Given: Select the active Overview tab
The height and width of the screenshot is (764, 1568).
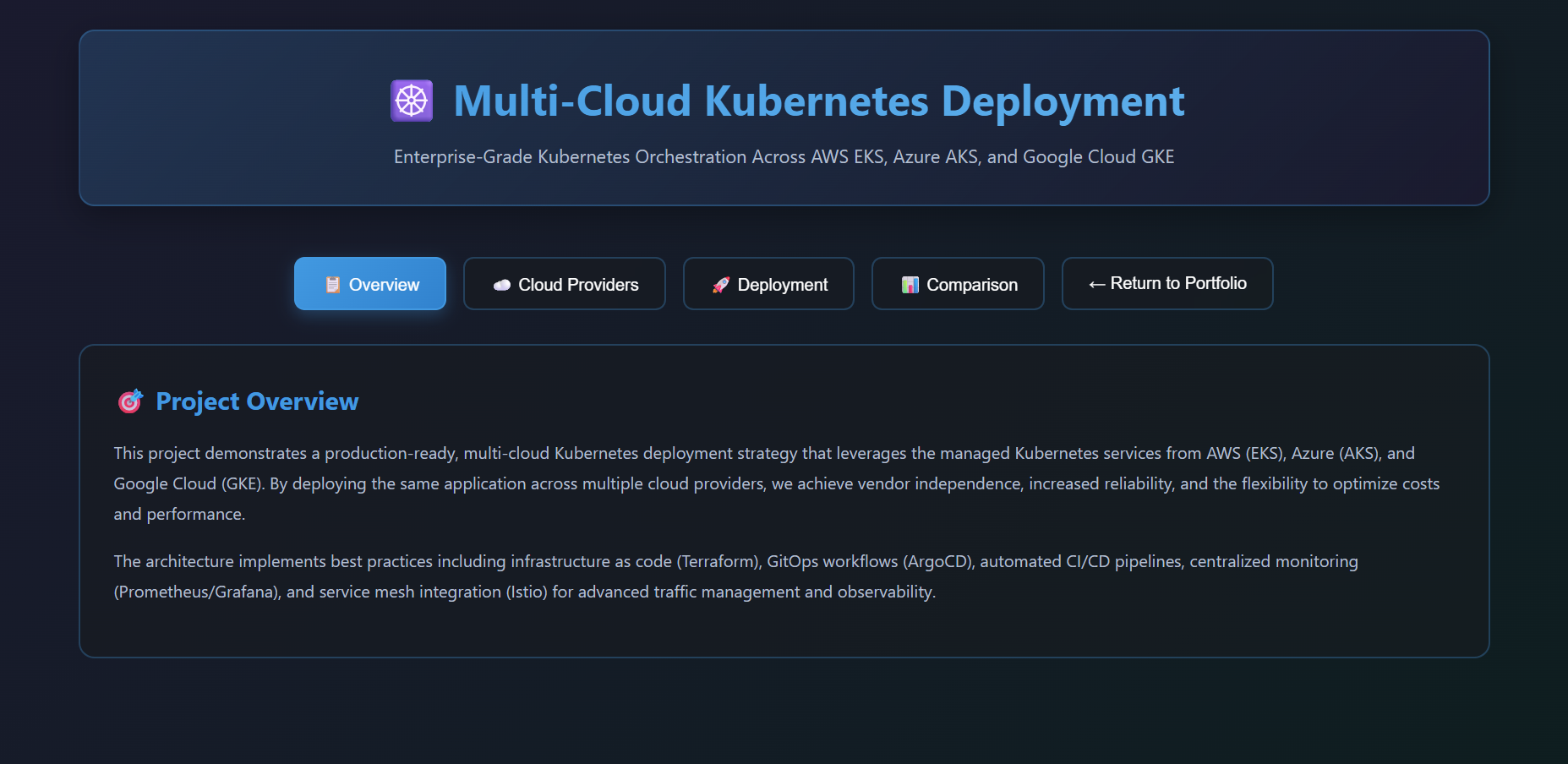Looking at the screenshot, I should click(x=369, y=284).
